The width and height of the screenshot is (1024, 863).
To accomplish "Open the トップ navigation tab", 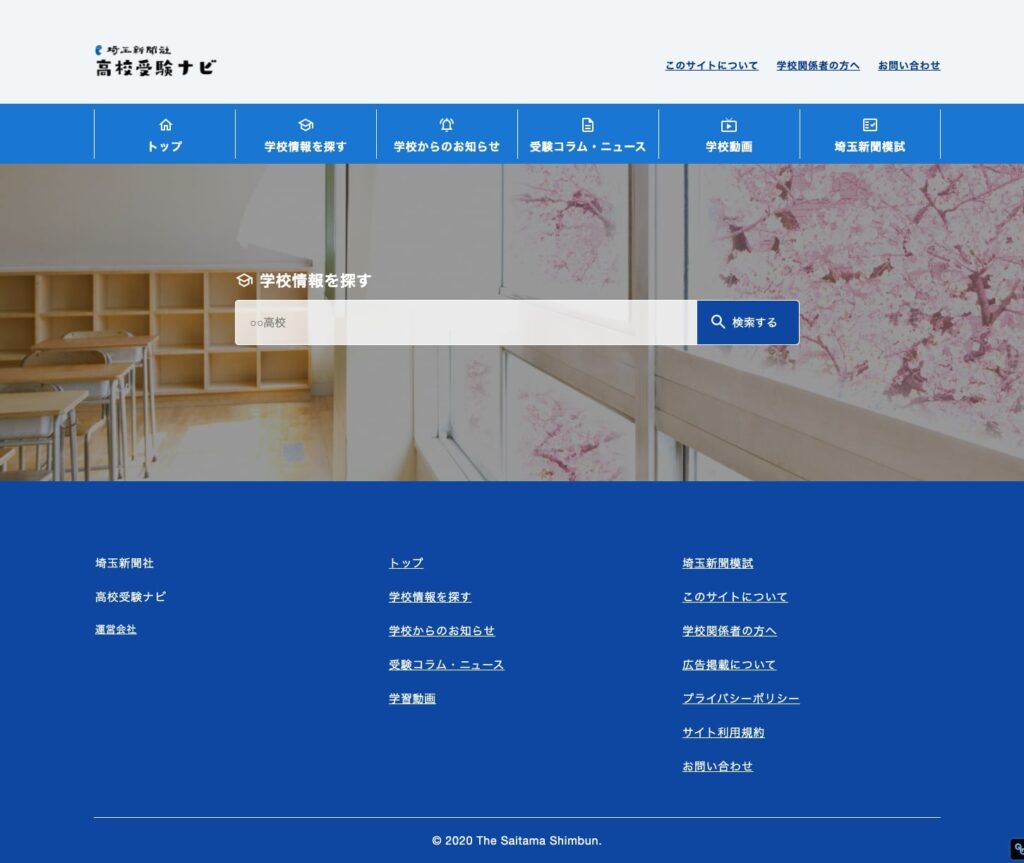I will [x=164, y=145].
